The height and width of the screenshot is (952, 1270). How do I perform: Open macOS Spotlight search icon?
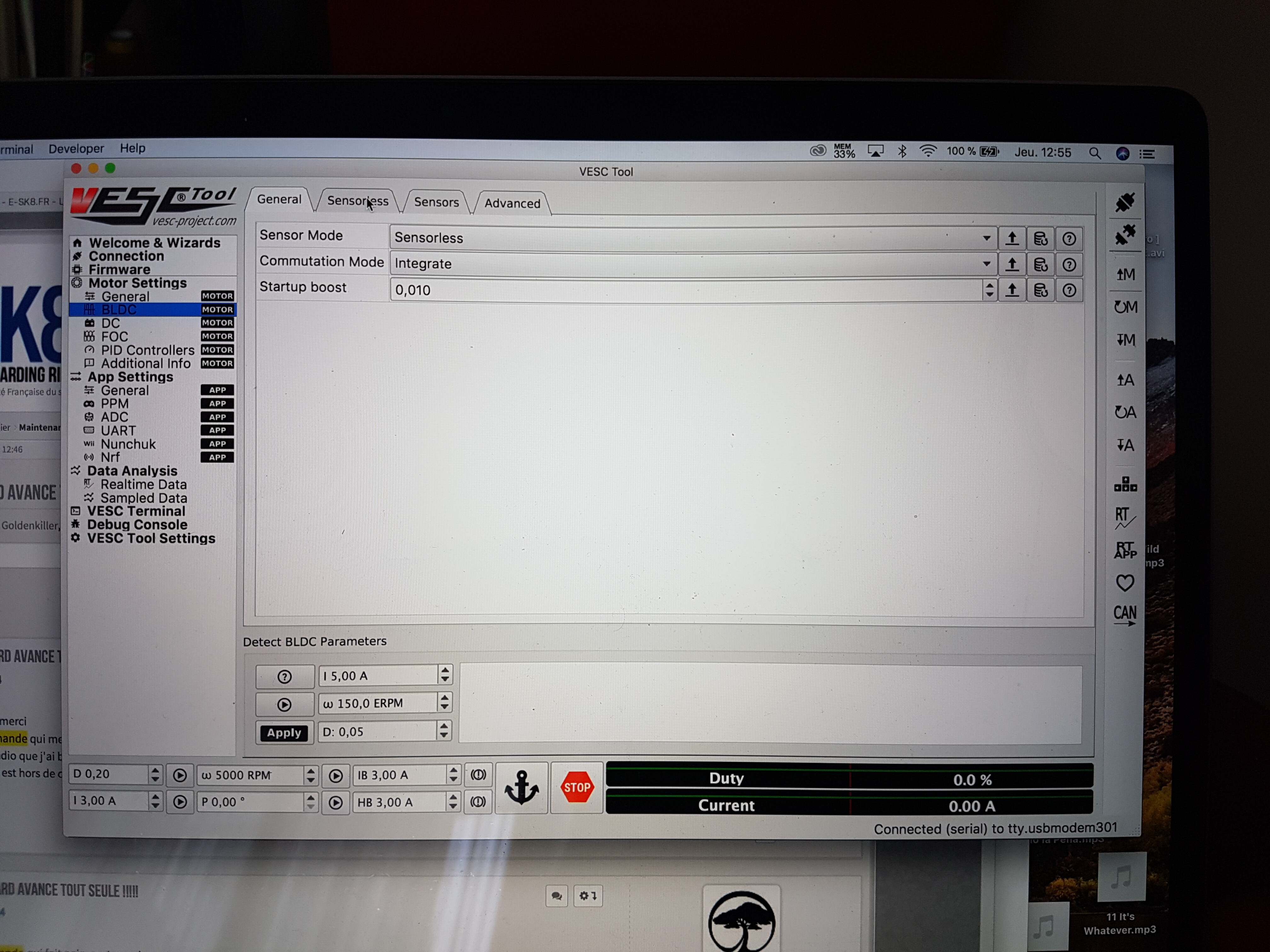click(x=1095, y=153)
